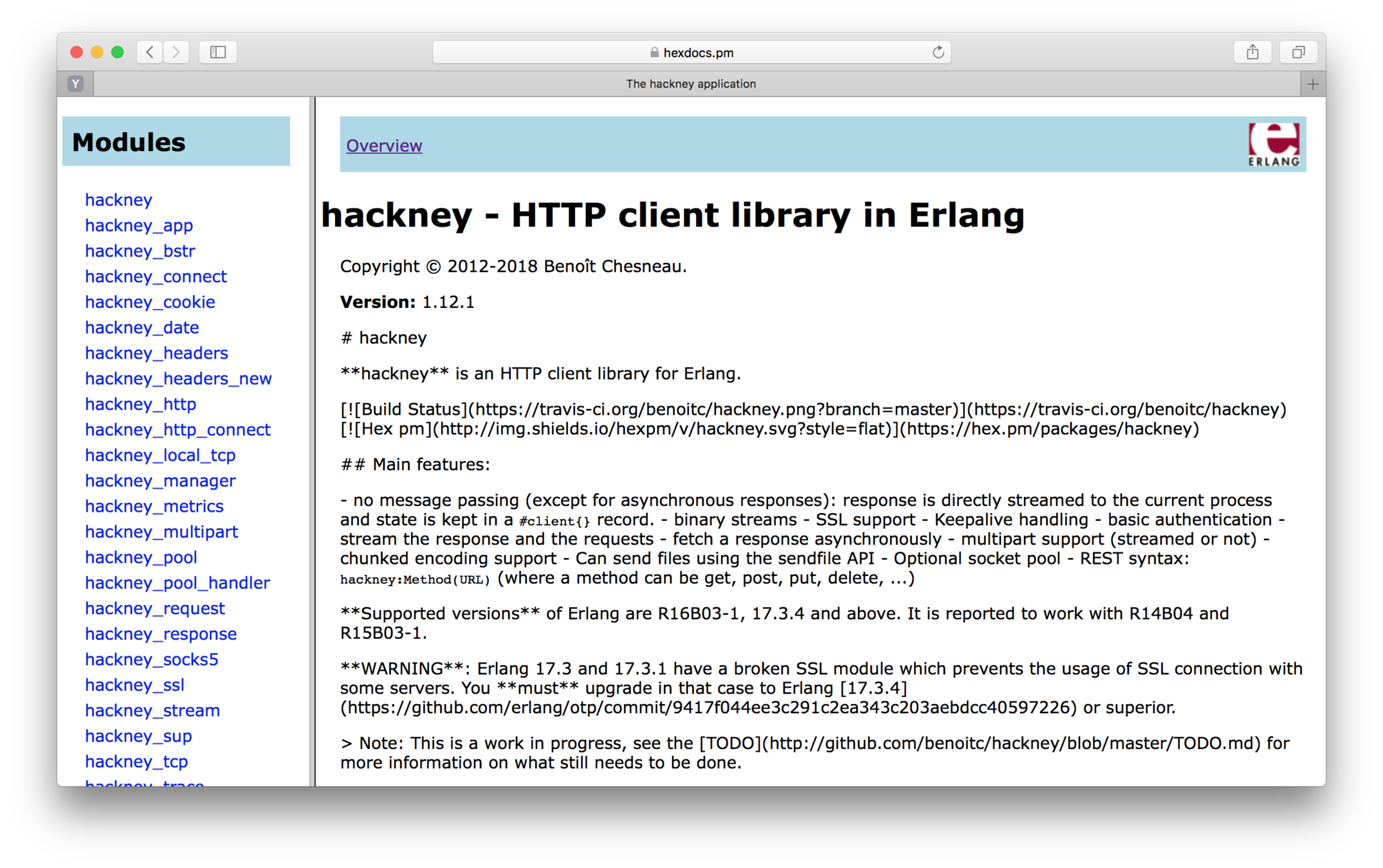Open hackney_headers_new module page

tap(178, 379)
